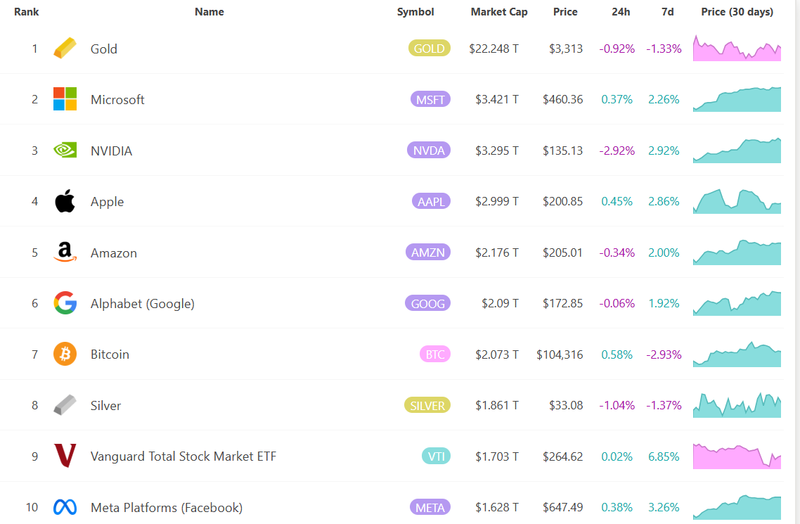Image resolution: width=800 pixels, height=524 pixels.
Task: Open the Gold asset link
Action: 104,49
